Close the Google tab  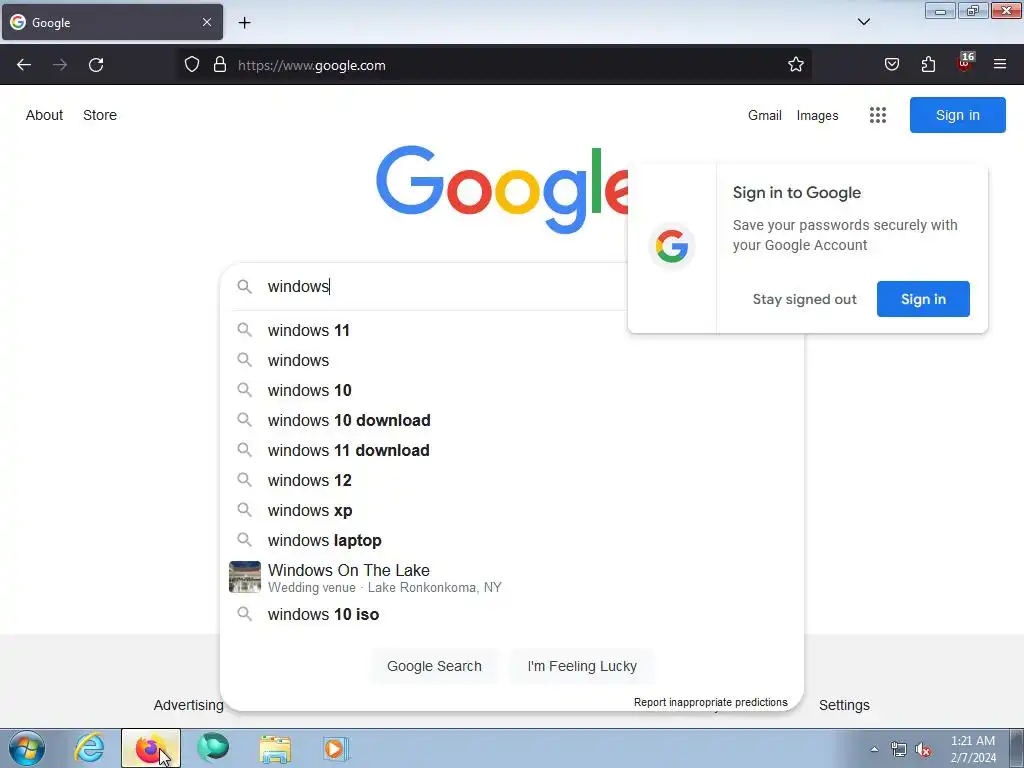(207, 22)
